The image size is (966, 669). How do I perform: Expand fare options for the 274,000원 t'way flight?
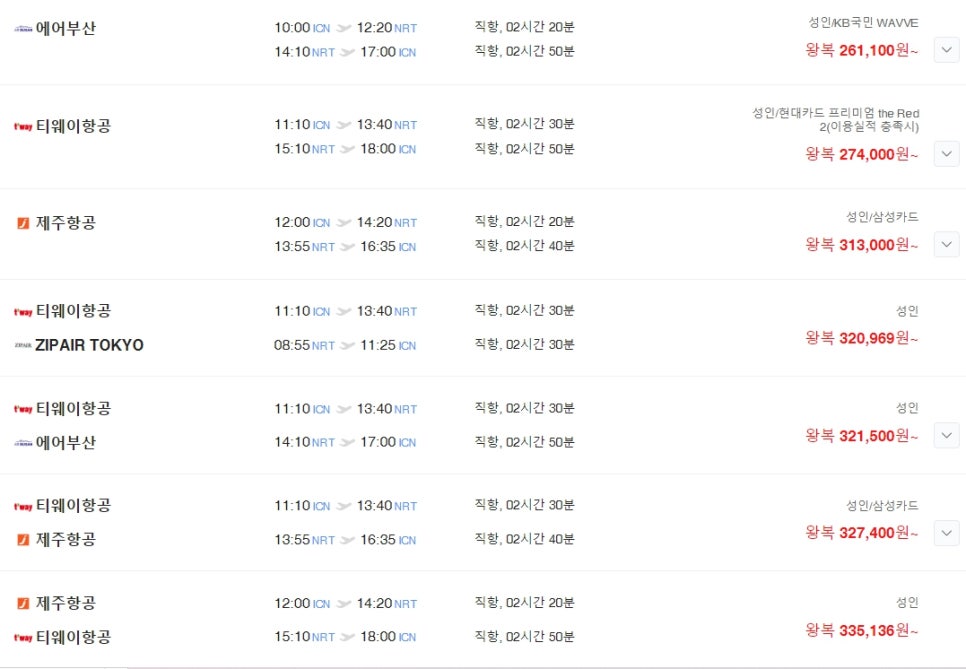coord(946,153)
